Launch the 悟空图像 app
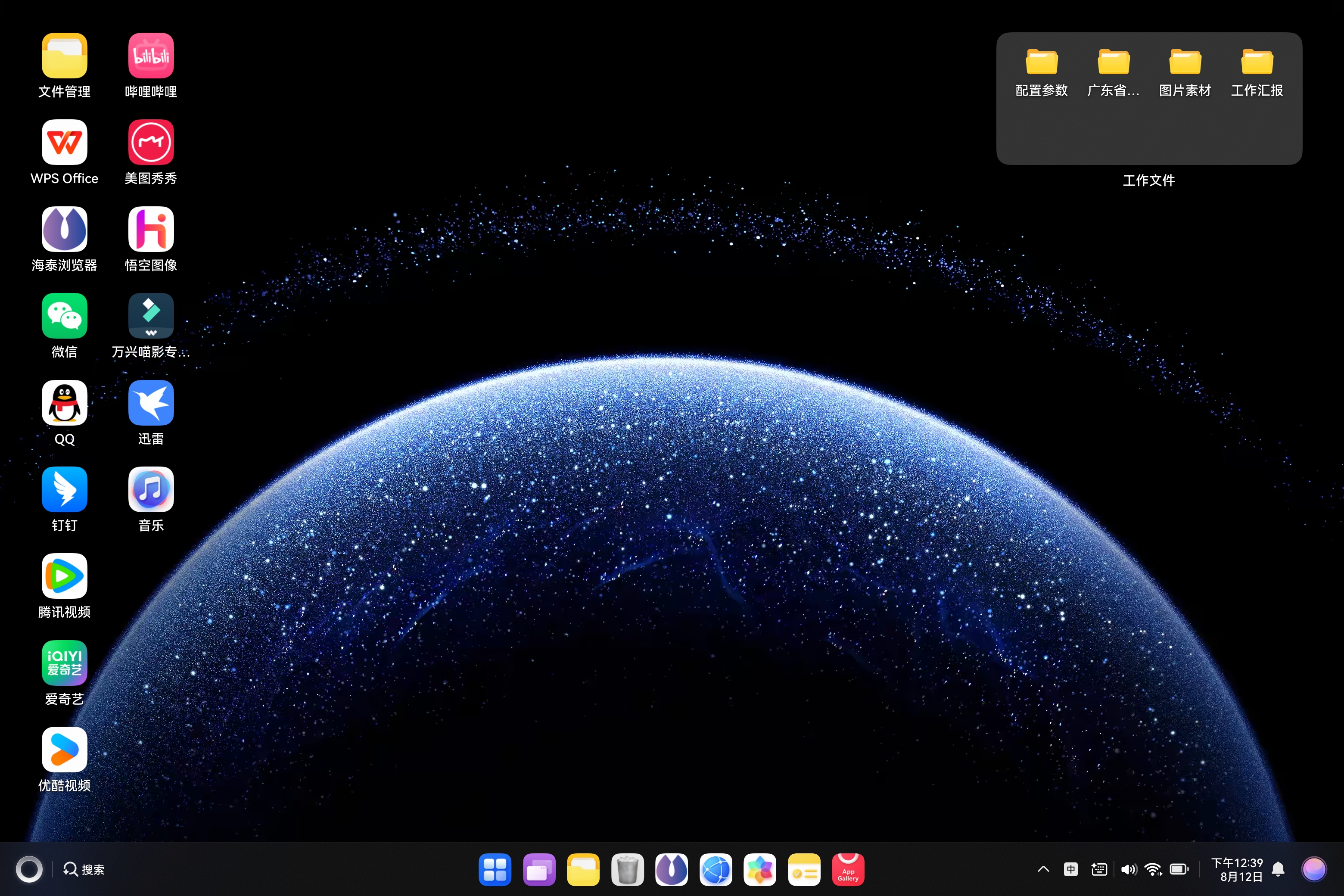The image size is (1344, 896). [151, 229]
